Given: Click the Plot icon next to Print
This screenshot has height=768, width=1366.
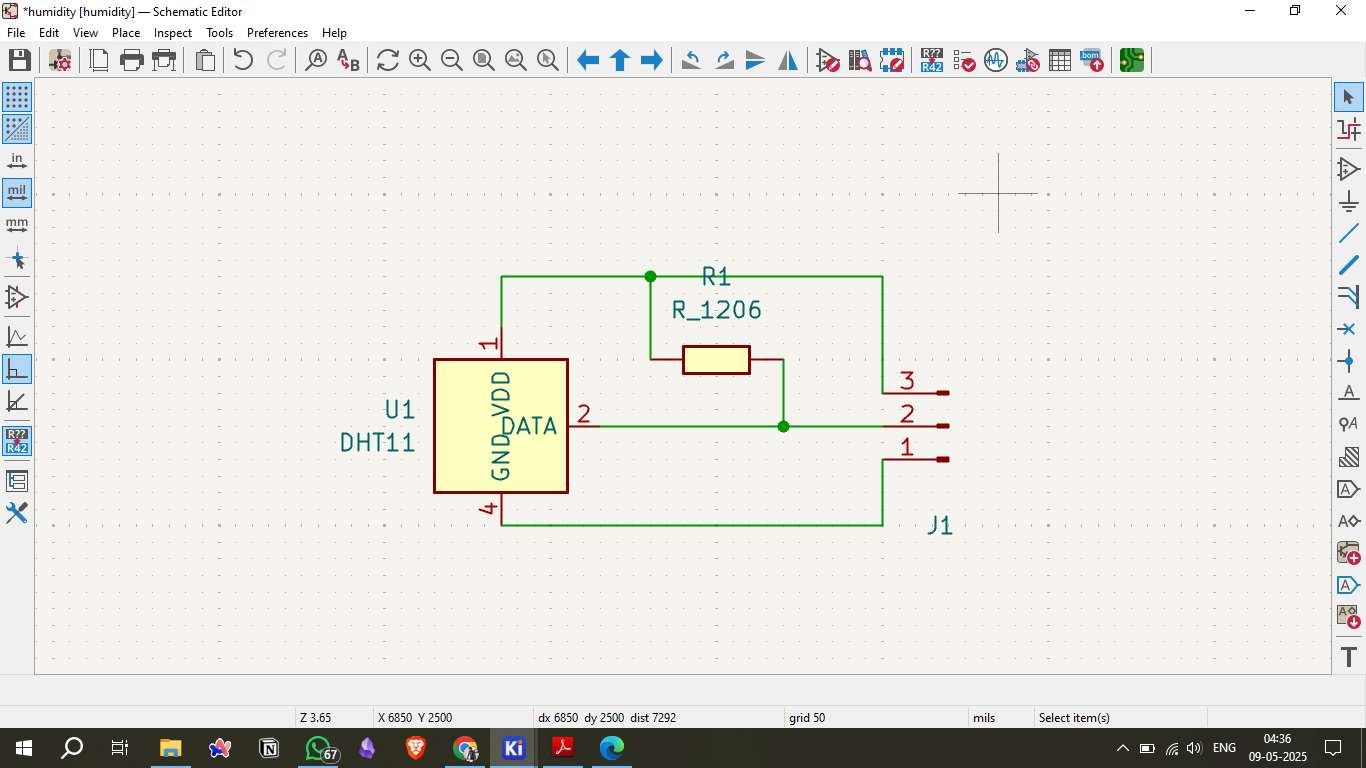Looking at the screenshot, I should pyautogui.click(x=163, y=60).
